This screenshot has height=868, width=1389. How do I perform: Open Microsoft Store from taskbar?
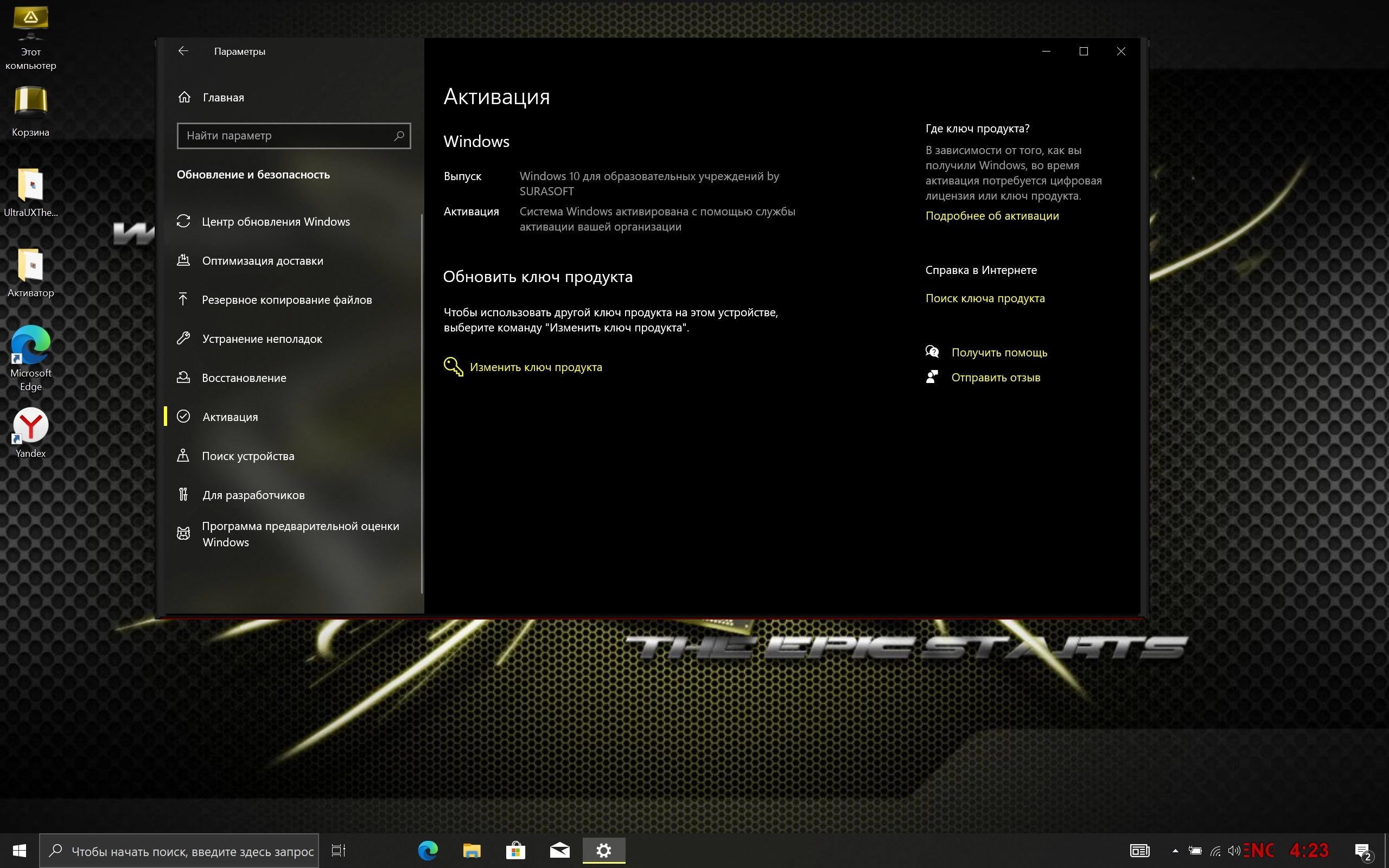click(x=515, y=850)
